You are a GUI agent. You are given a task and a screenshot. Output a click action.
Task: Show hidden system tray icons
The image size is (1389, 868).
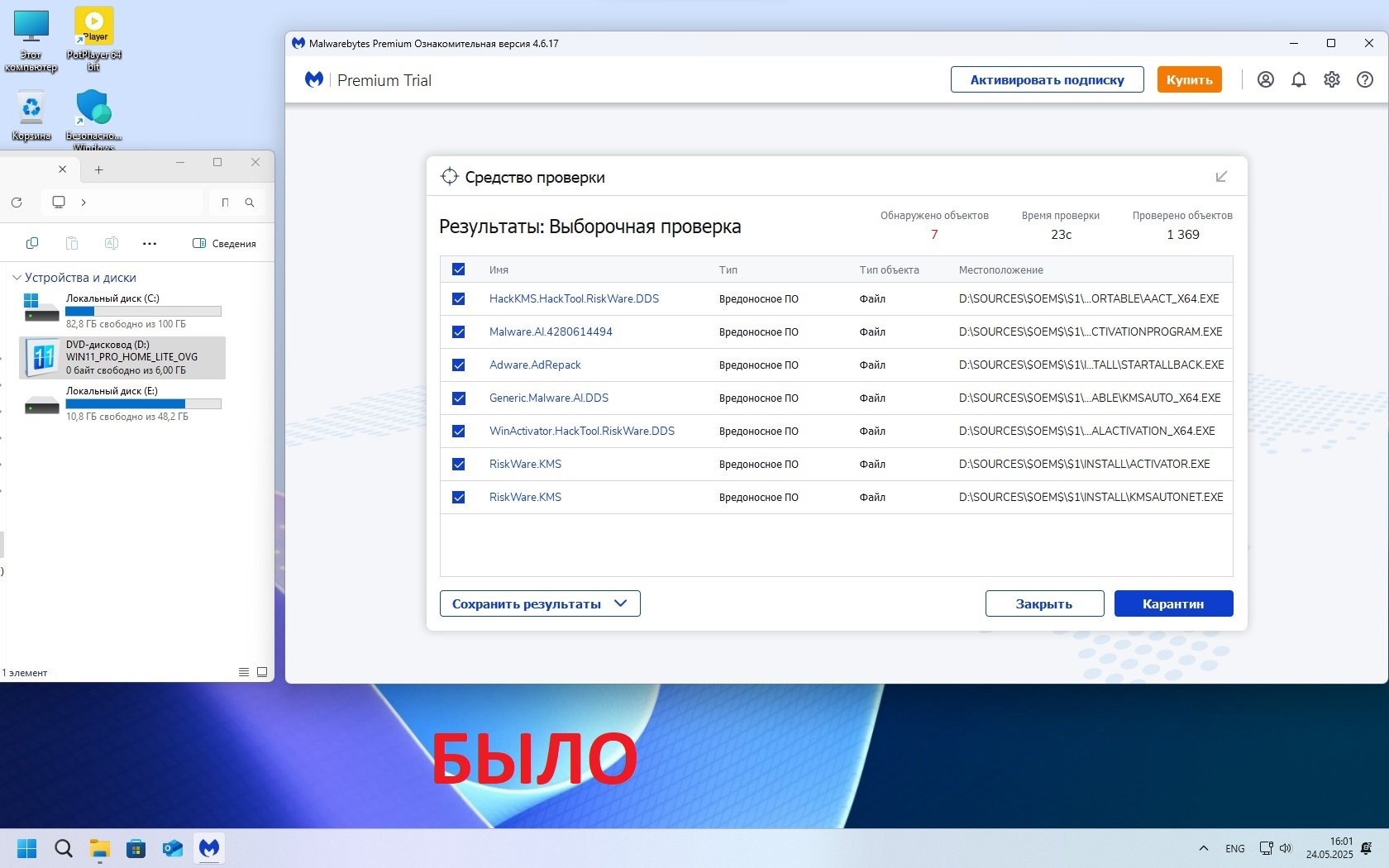point(1204,848)
